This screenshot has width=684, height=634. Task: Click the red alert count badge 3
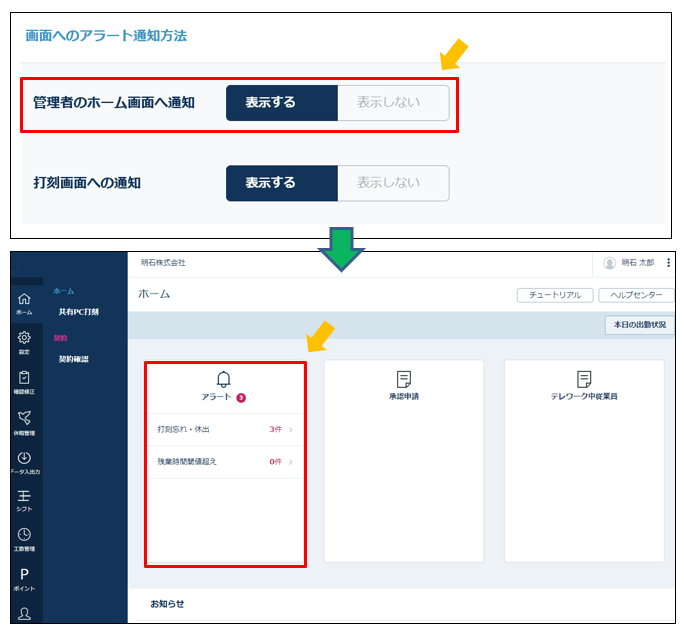point(241,398)
